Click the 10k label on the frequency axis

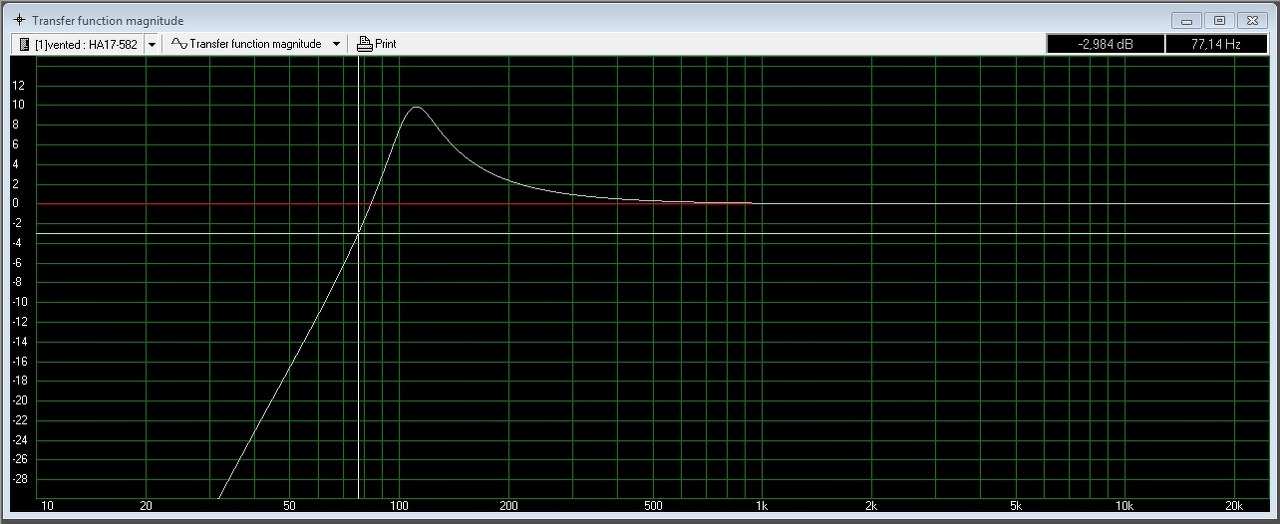tap(1125, 506)
